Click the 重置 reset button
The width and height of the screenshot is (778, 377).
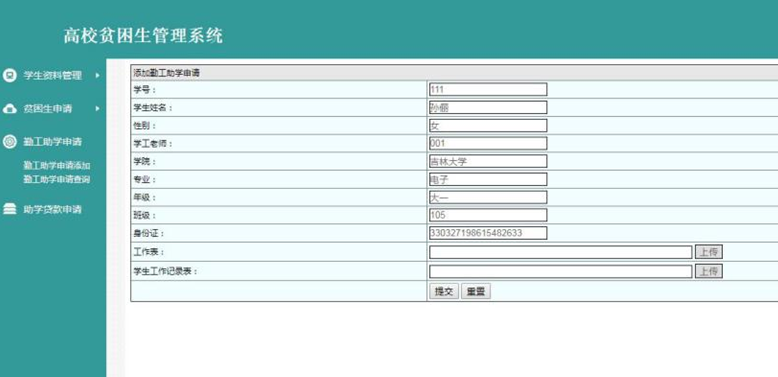point(475,292)
